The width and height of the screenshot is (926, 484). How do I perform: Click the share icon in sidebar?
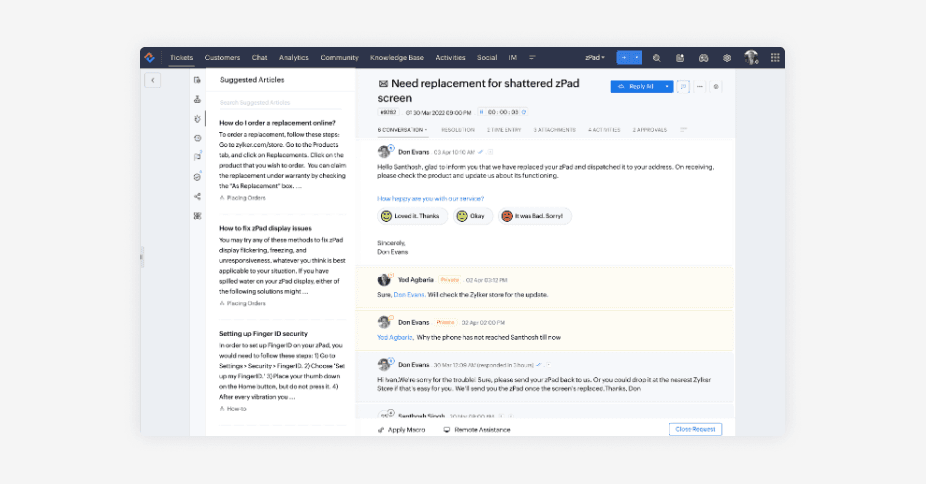tap(197, 197)
